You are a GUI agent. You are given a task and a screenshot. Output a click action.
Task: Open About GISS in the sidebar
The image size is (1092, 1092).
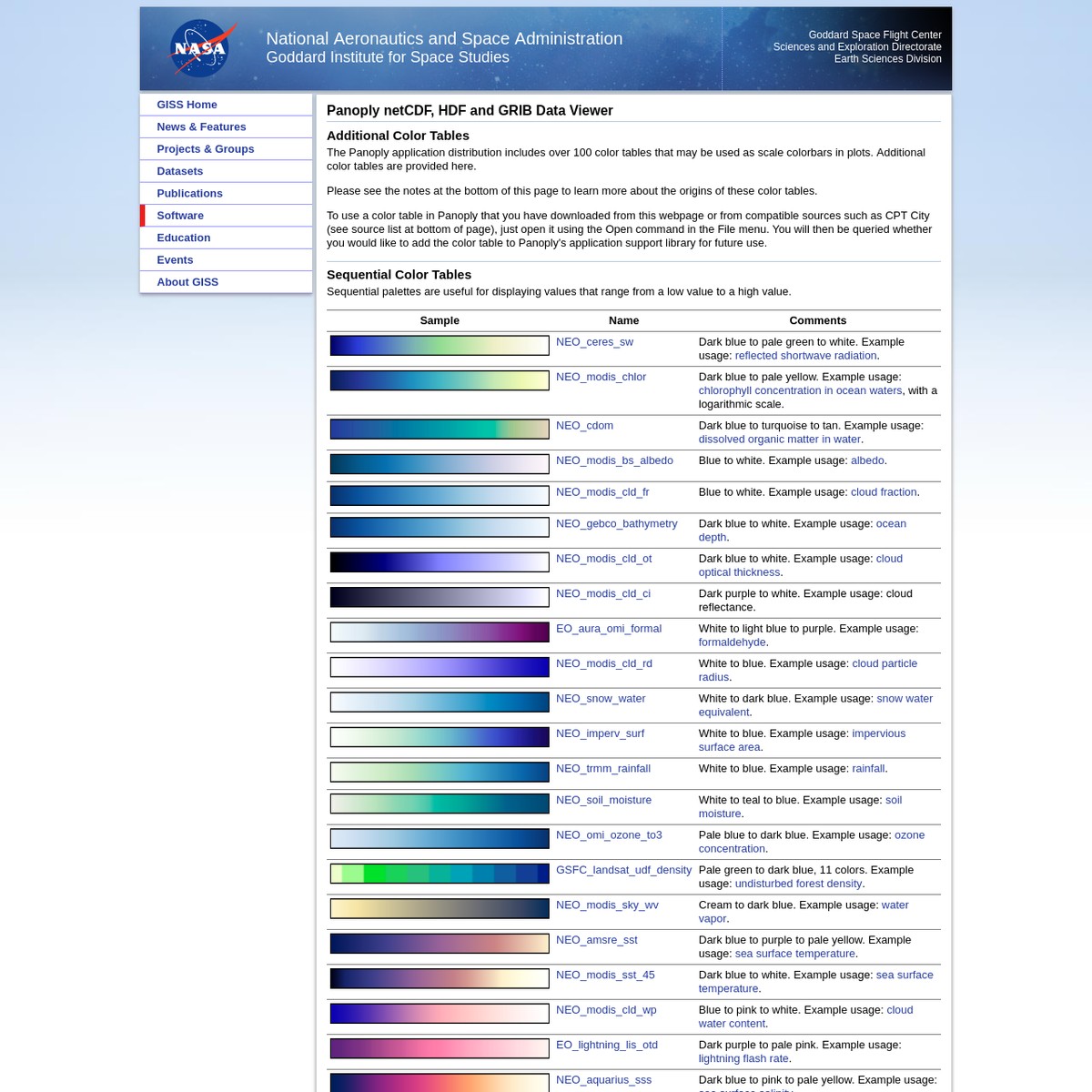(x=187, y=282)
